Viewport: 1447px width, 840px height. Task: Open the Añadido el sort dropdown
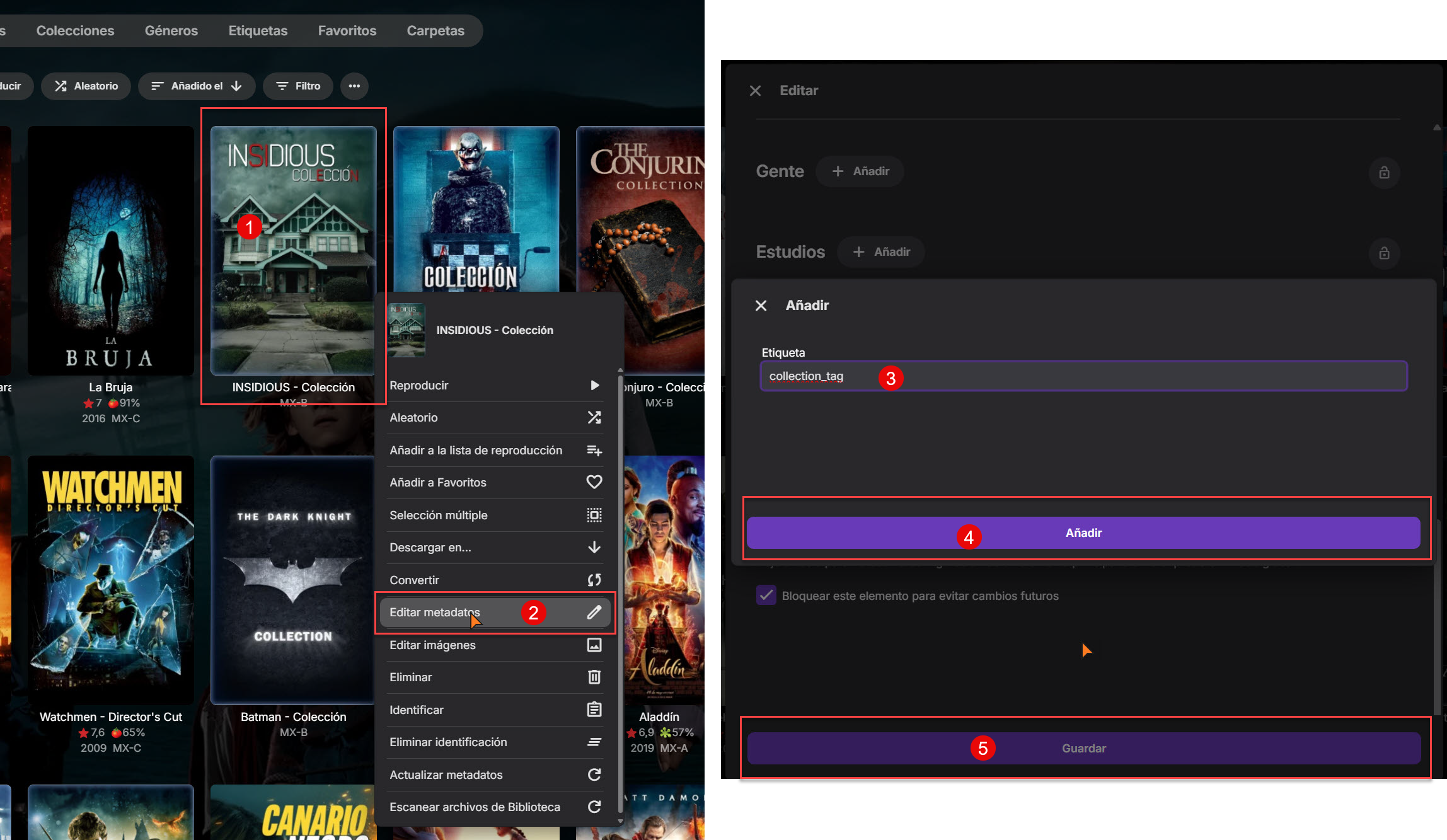pyautogui.click(x=197, y=86)
